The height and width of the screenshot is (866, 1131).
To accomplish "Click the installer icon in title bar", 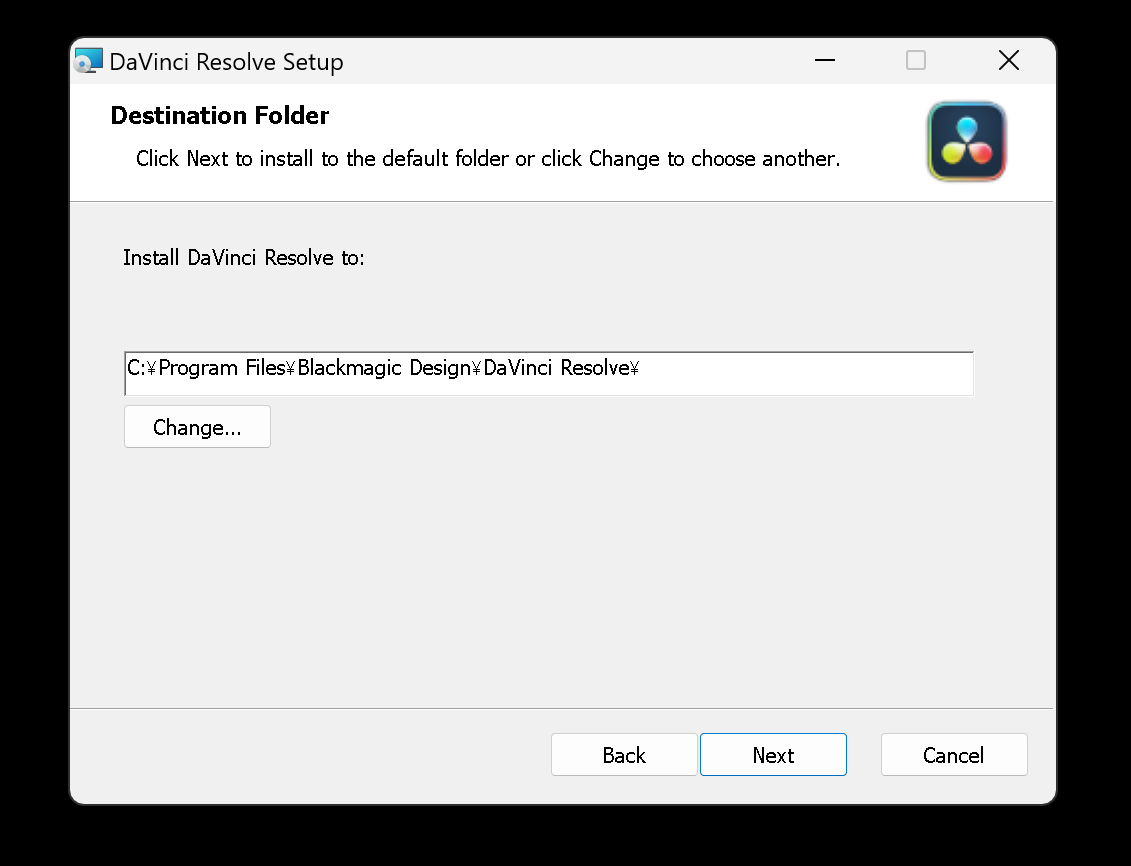I will (89, 61).
